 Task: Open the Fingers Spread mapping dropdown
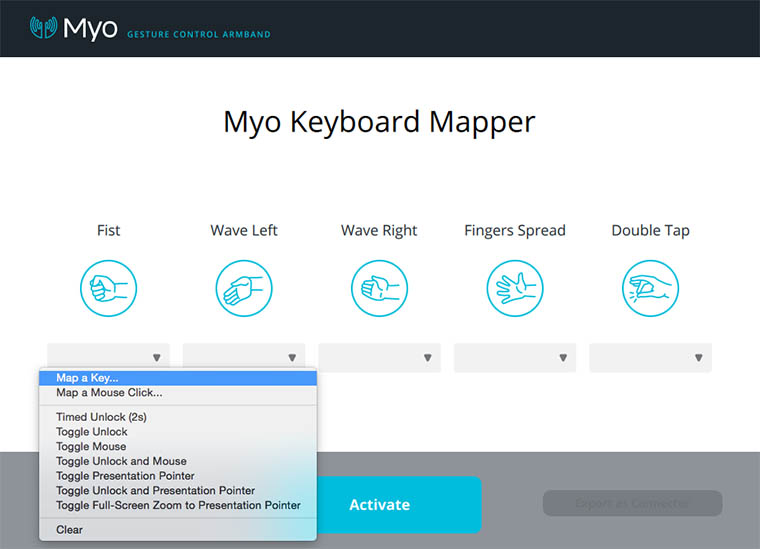tap(515, 358)
